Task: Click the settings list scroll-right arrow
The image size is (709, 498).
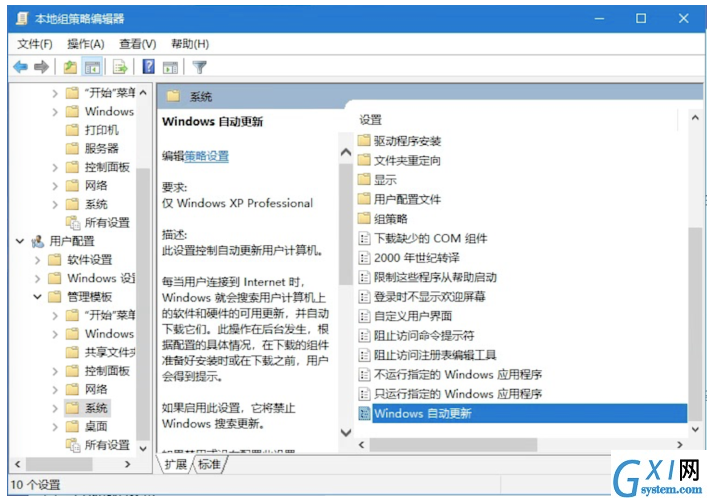Action: [x=680, y=445]
